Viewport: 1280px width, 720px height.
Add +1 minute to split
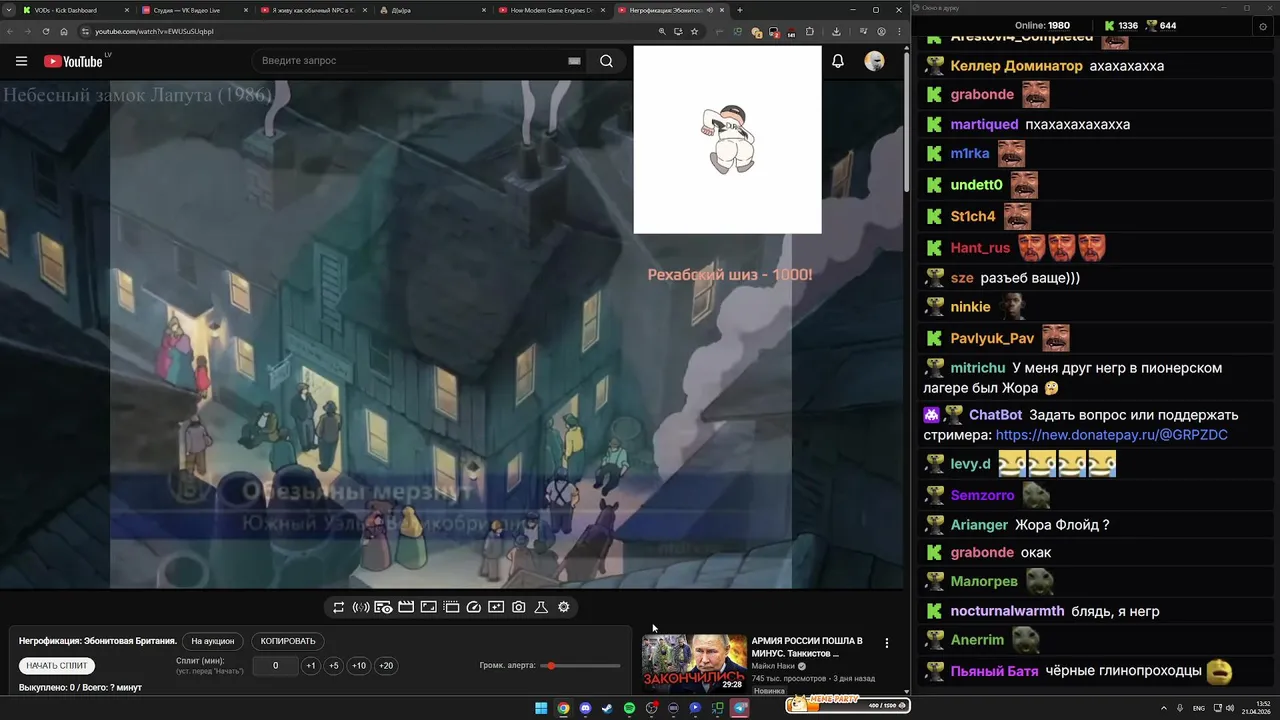311,666
